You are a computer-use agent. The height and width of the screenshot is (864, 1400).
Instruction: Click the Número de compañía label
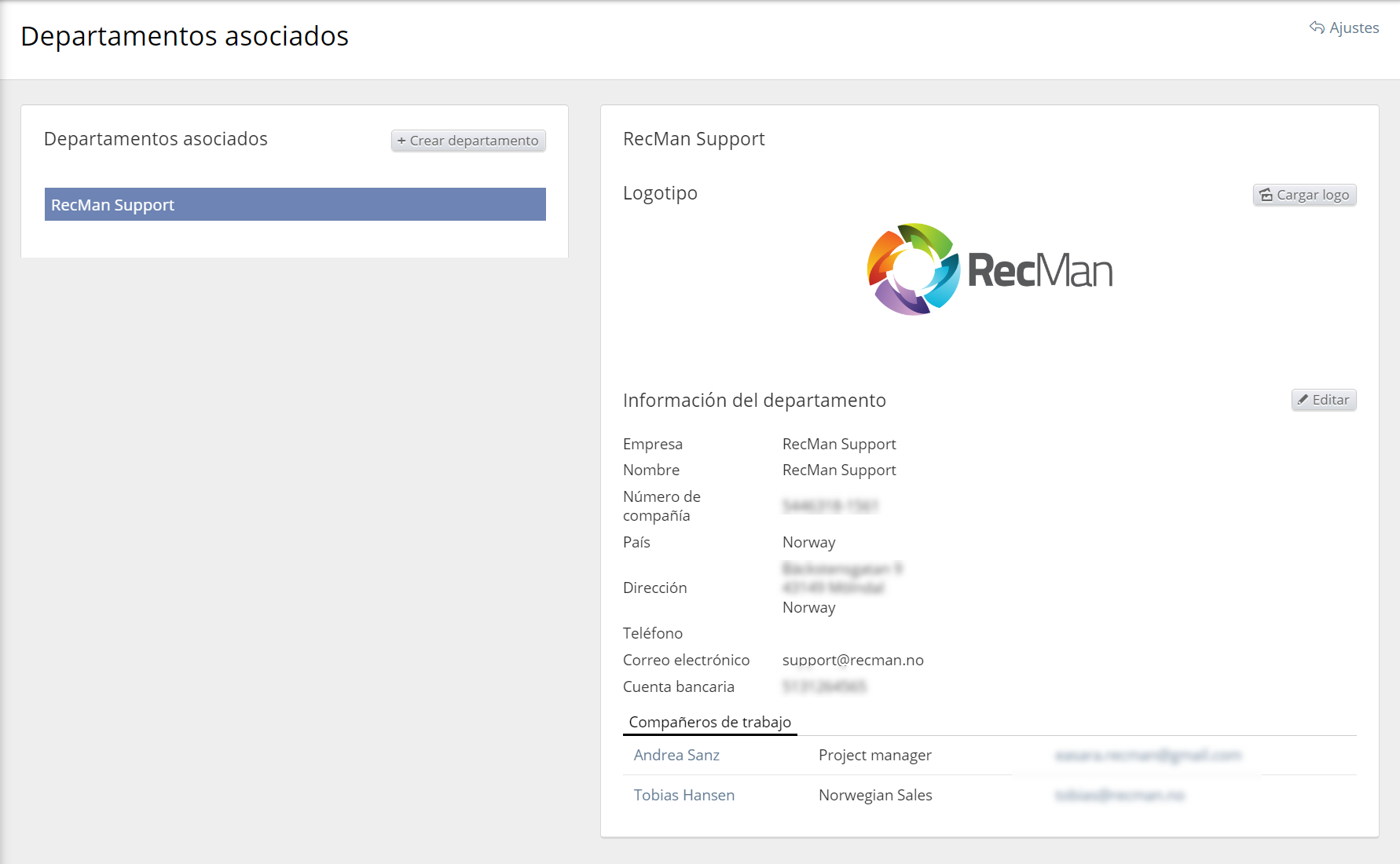coord(662,506)
